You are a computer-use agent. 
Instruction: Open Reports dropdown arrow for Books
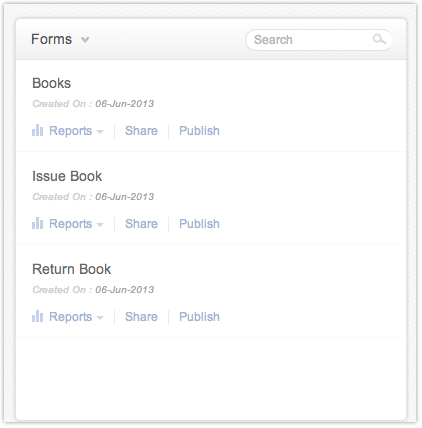tap(100, 132)
